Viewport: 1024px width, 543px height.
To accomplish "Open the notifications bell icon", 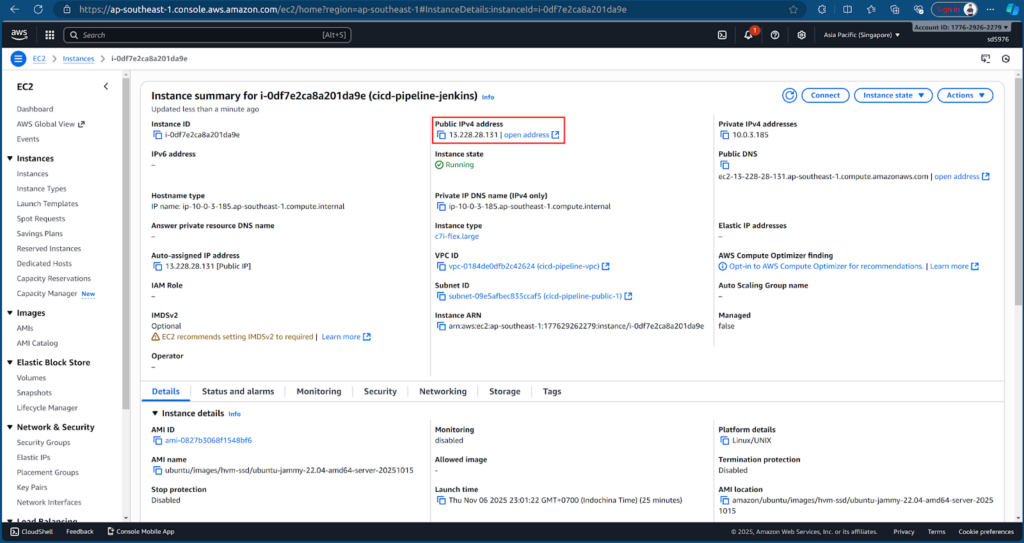I will [748, 35].
